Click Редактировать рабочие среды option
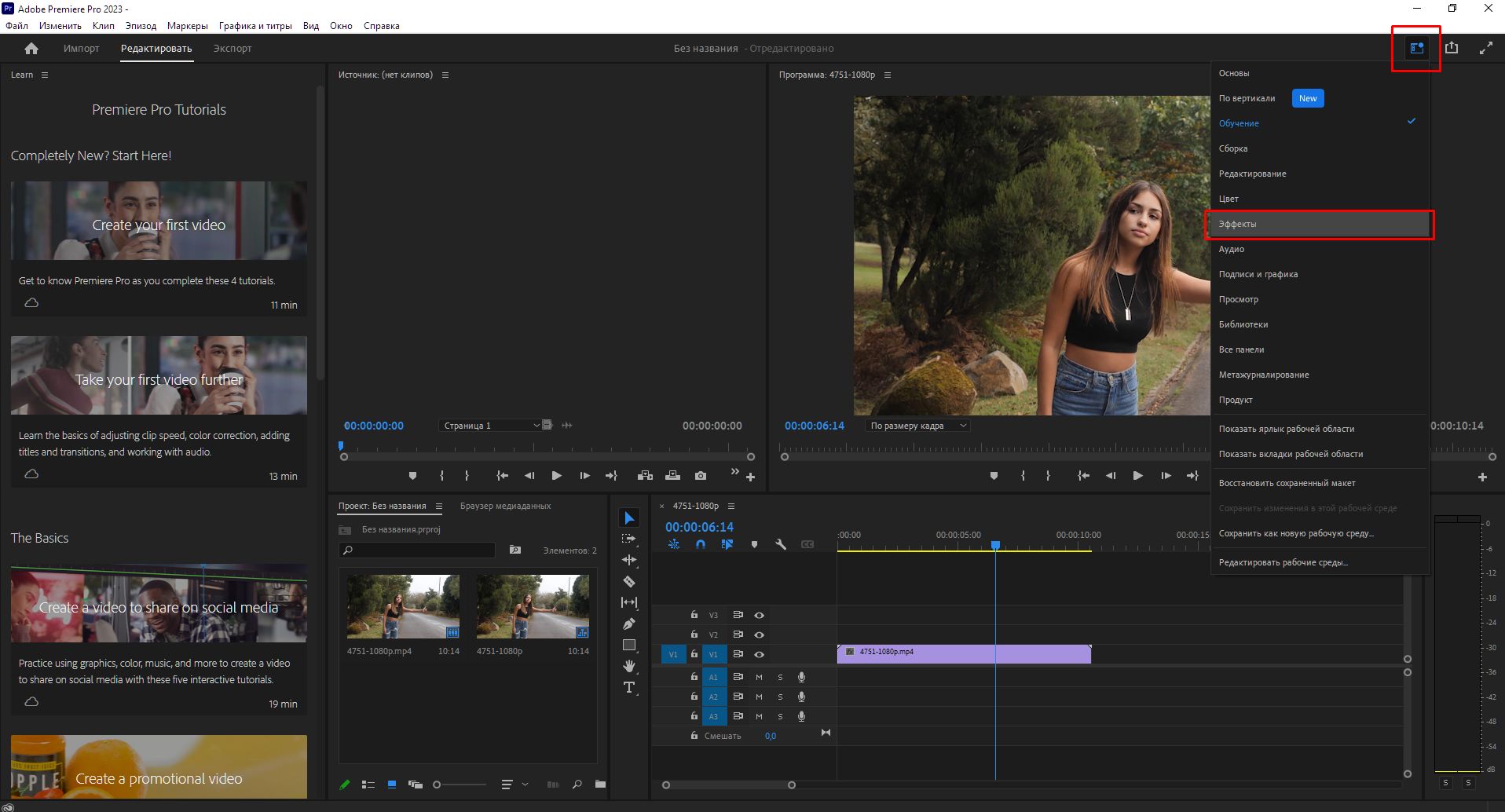The height and width of the screenshot is (812, 1505). coord(1319,562)
